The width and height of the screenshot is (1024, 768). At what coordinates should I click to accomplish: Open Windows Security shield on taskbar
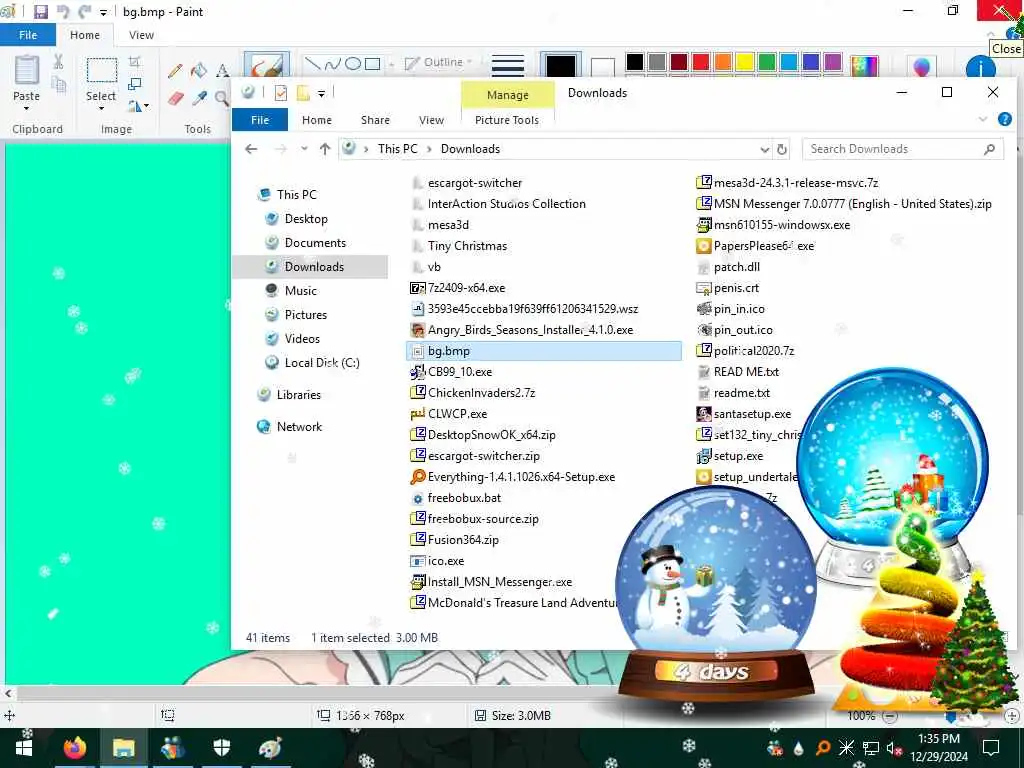click(222, 747)
